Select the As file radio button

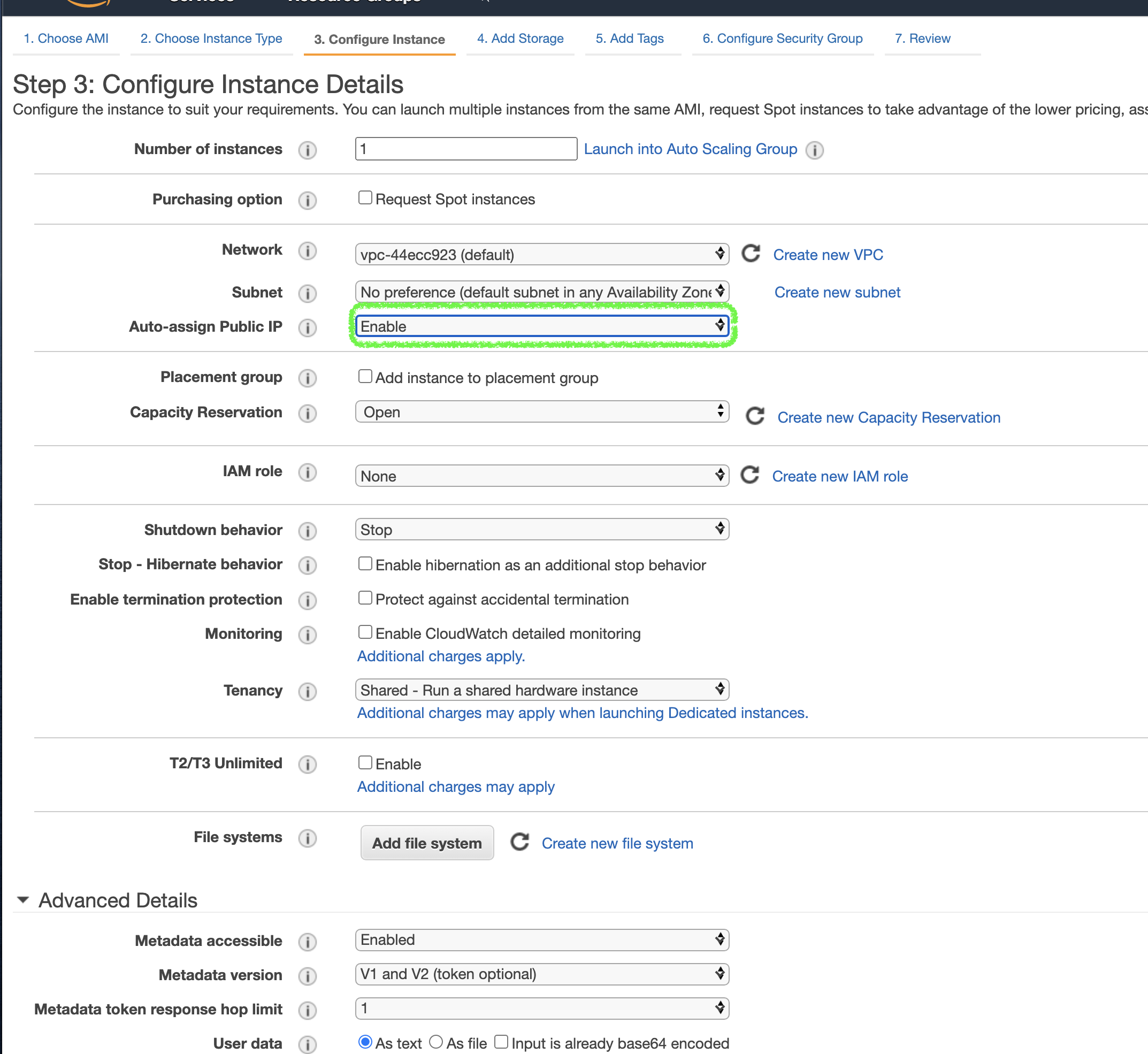pos(437,1042)
